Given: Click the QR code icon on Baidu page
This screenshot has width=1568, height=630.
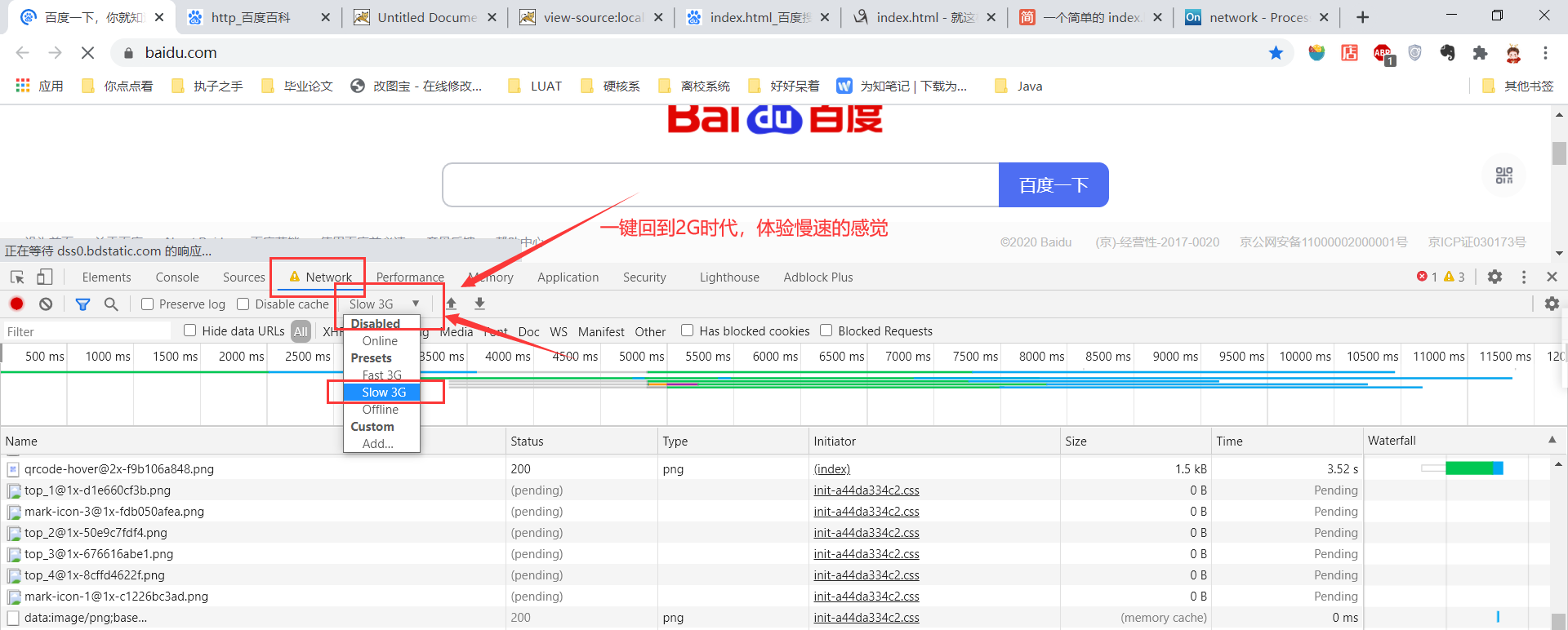Looking at the screenshot, I should click(x=1503, y=175).
